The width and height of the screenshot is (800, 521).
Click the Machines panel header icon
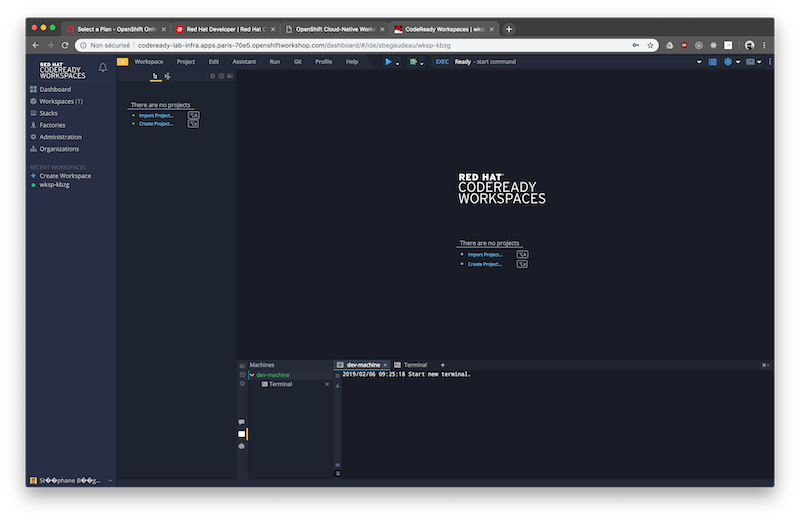[242, 365]
